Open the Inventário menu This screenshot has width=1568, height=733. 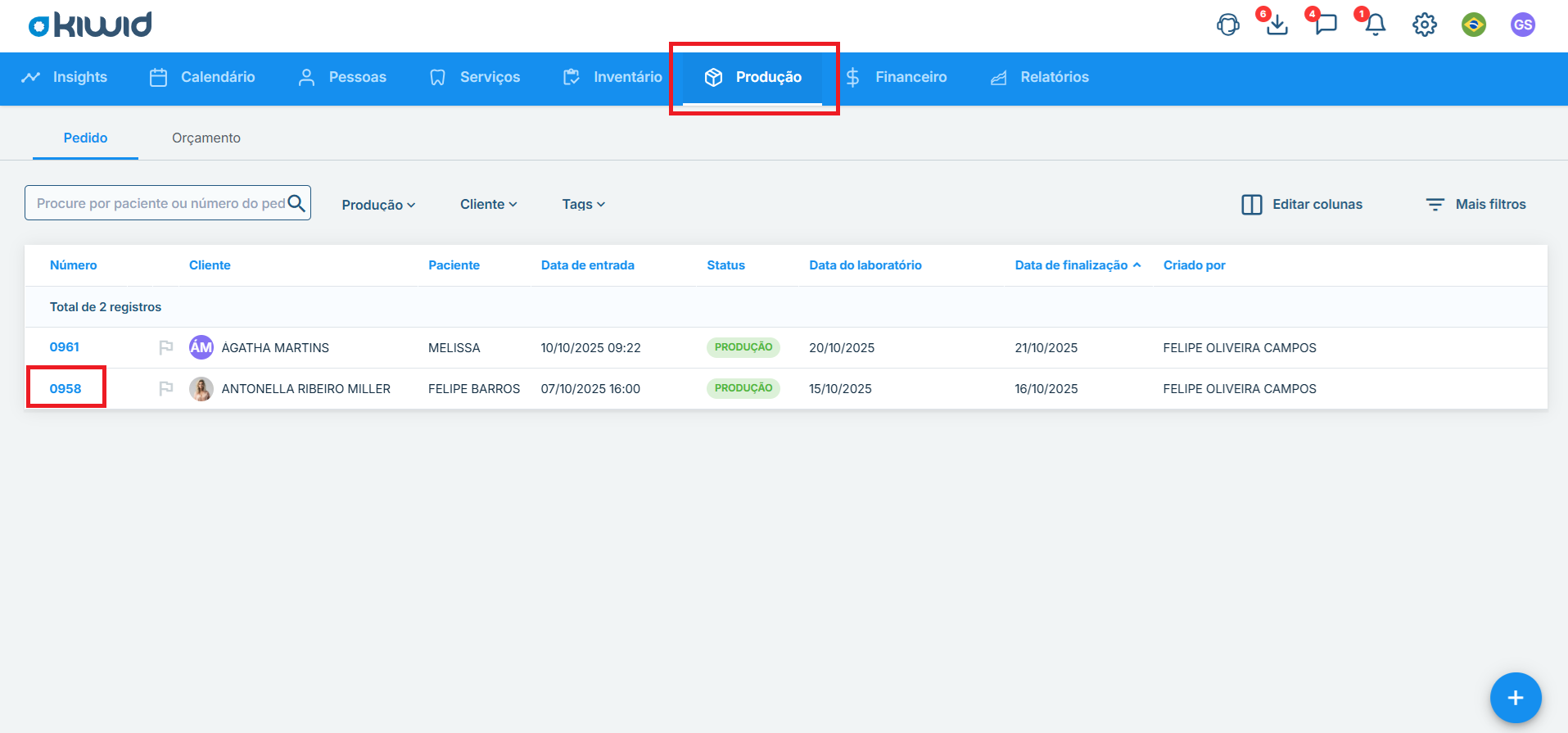pyautogui.click(x=612, y=77)
